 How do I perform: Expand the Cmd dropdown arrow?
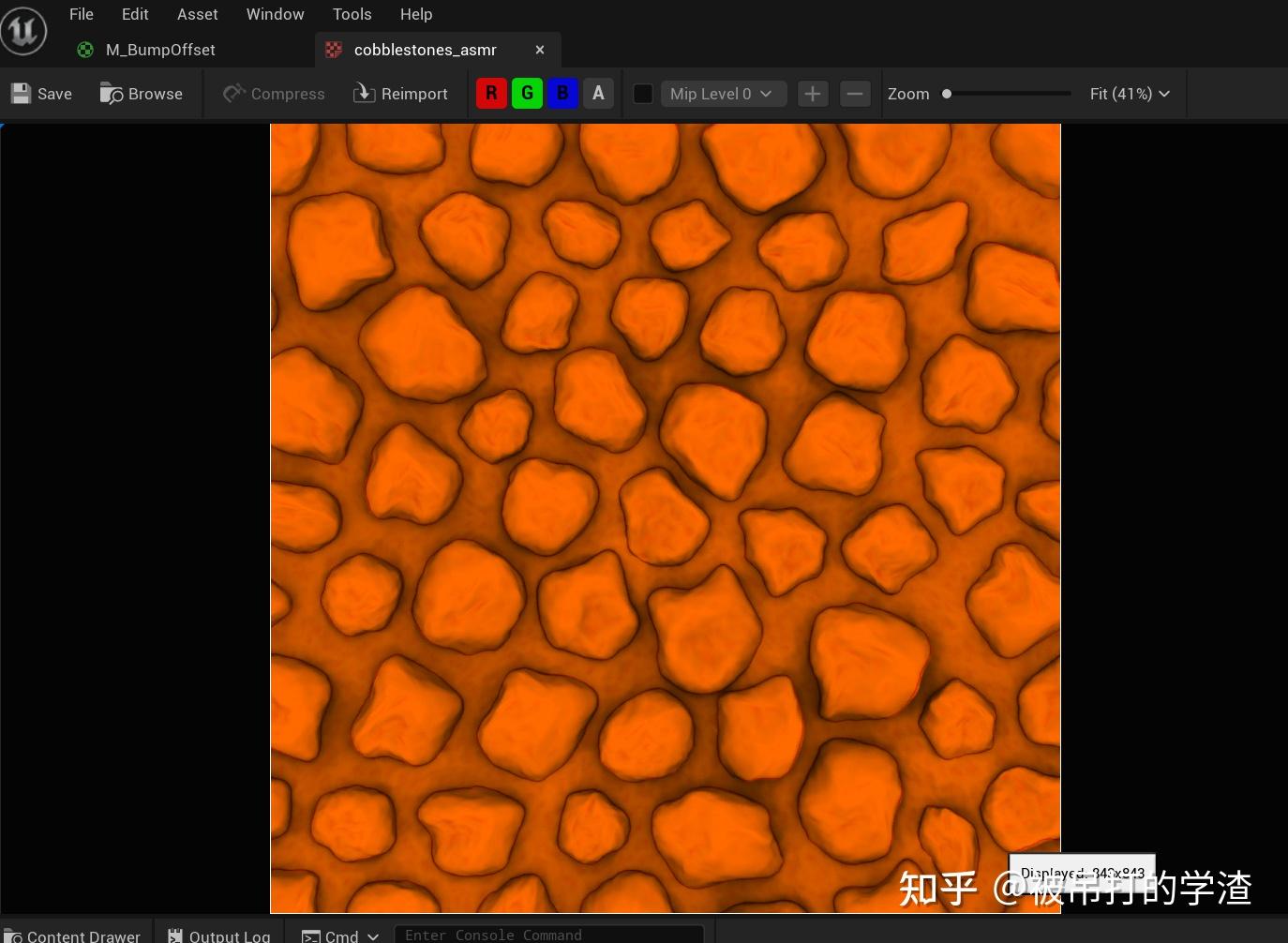point(373,935)
